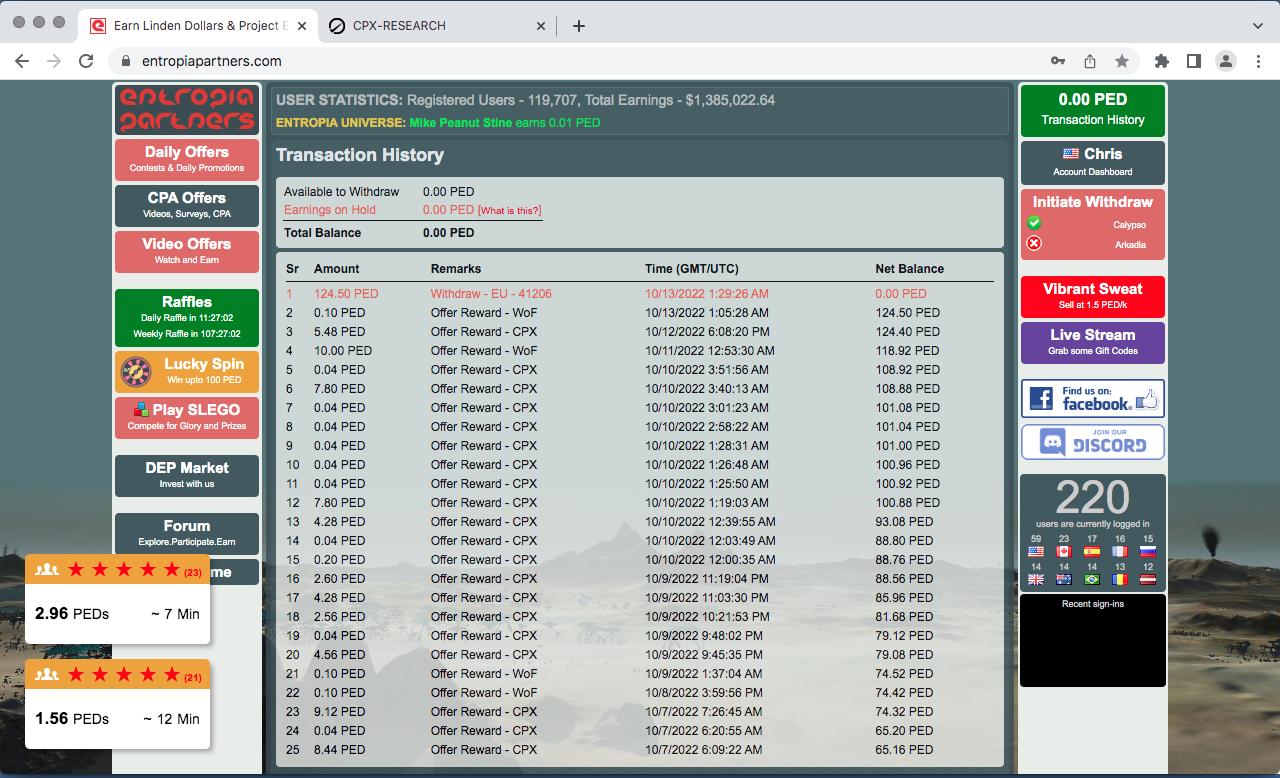Image resolution: width=1280 pixels, height=778 pixels.
Task: Open the browser extensions puzzle icon
Action: click(1161, 61)
